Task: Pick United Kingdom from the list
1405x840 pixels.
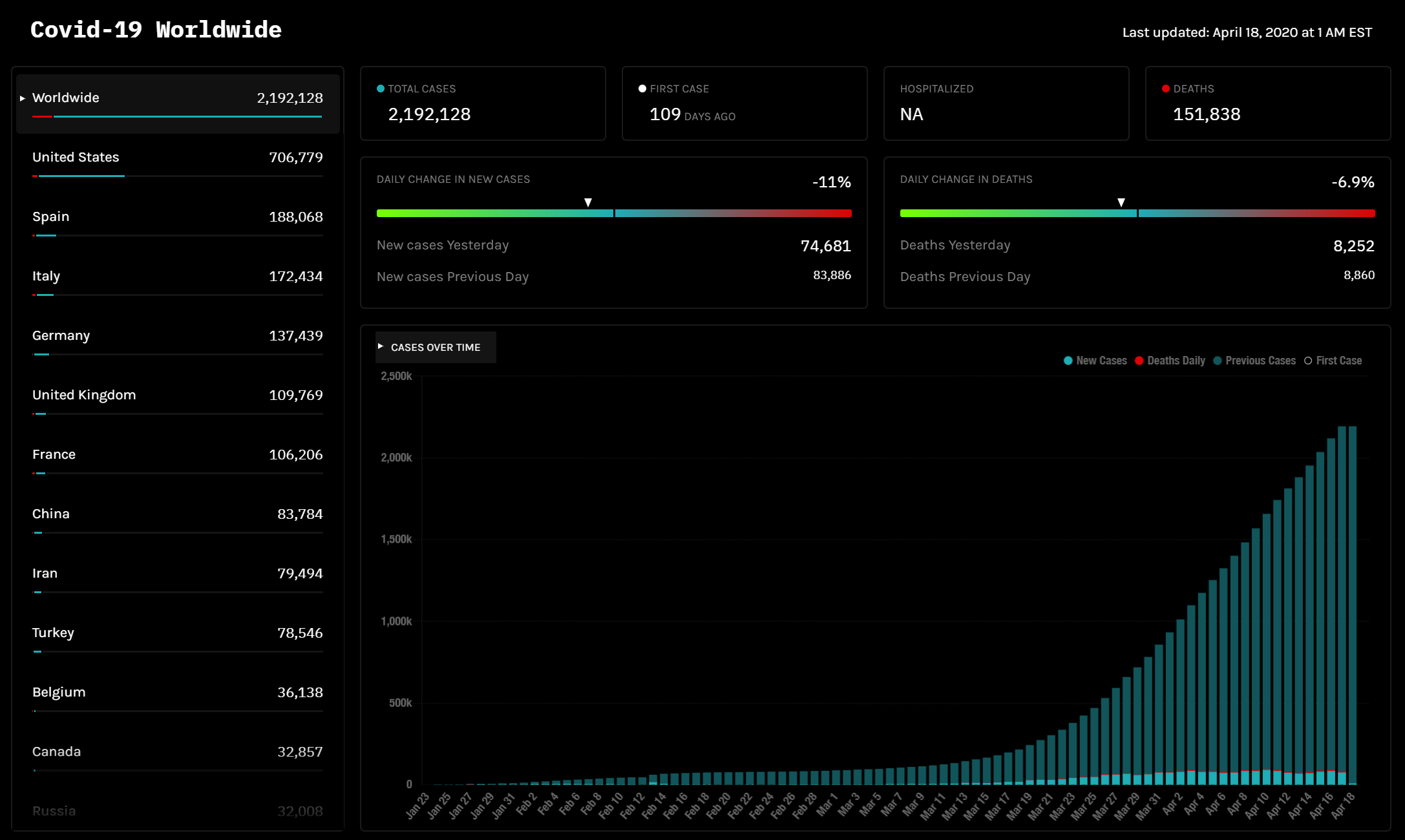Action: pos(178,401)
